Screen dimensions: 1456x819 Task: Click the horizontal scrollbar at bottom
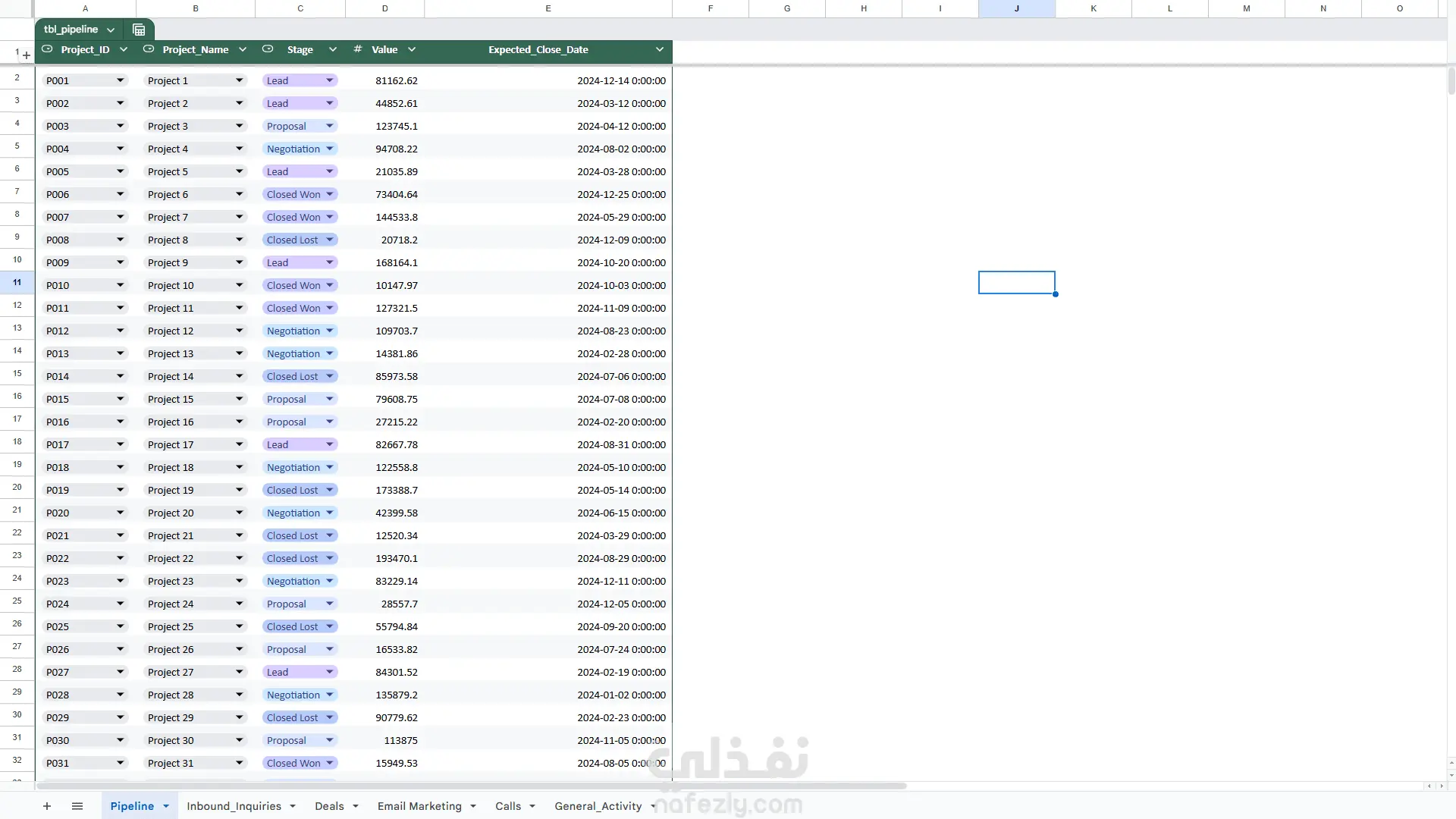point(470,786)
